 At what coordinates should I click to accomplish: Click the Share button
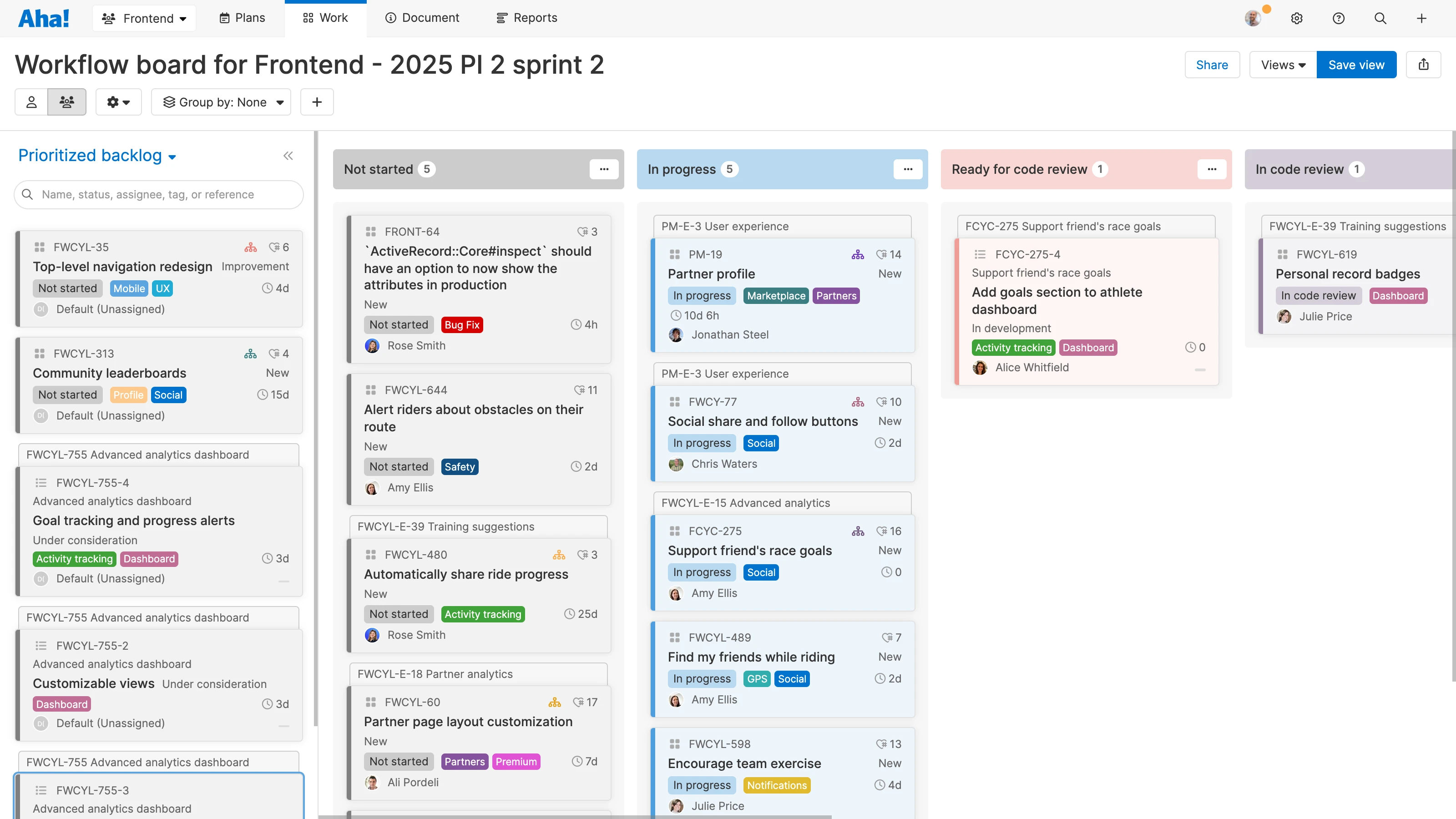coord(1212,65)
